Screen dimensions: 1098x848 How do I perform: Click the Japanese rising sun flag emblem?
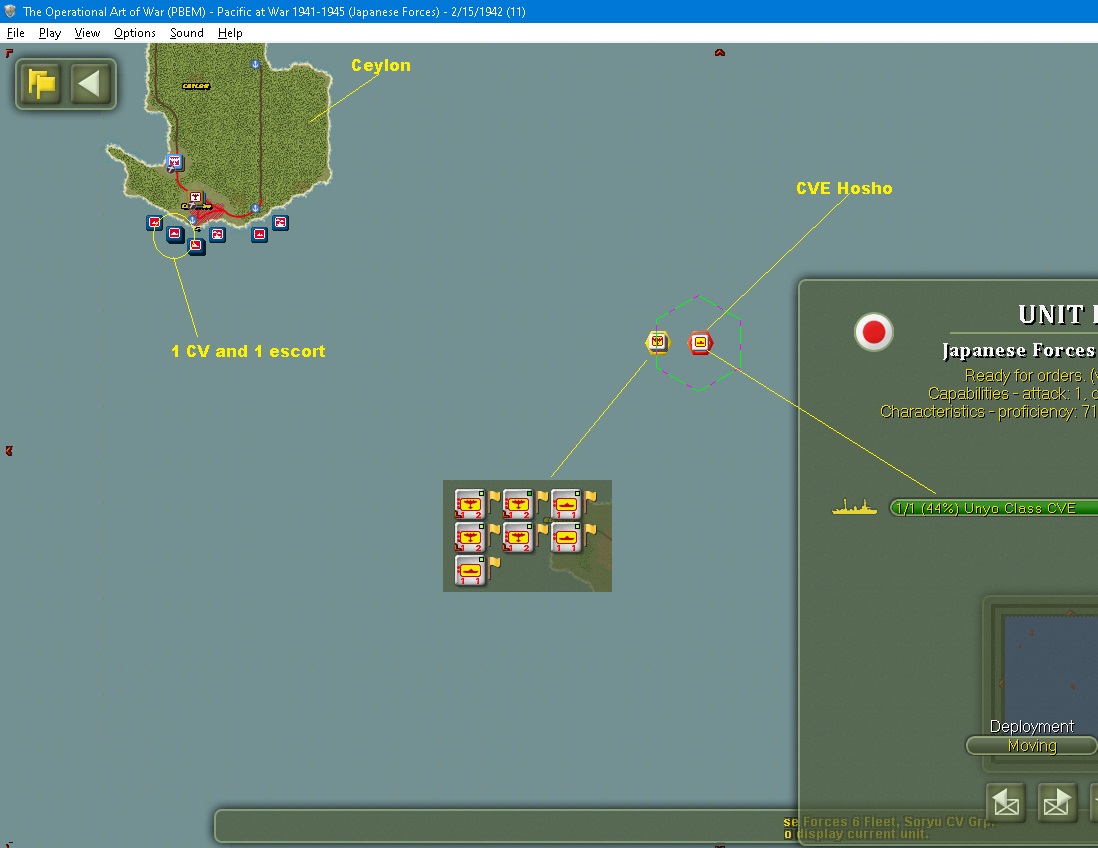click(873, 332)
